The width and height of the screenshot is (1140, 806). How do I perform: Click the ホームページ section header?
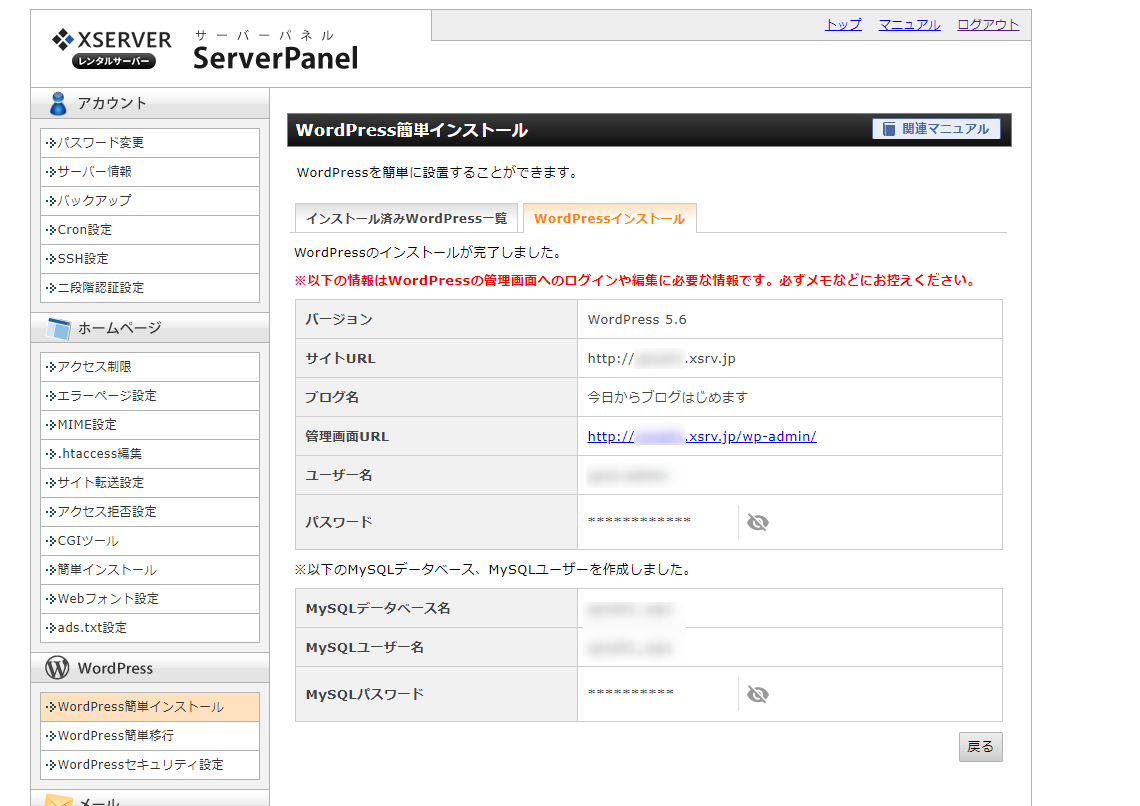pyautogui.click(x=150, y=328)
